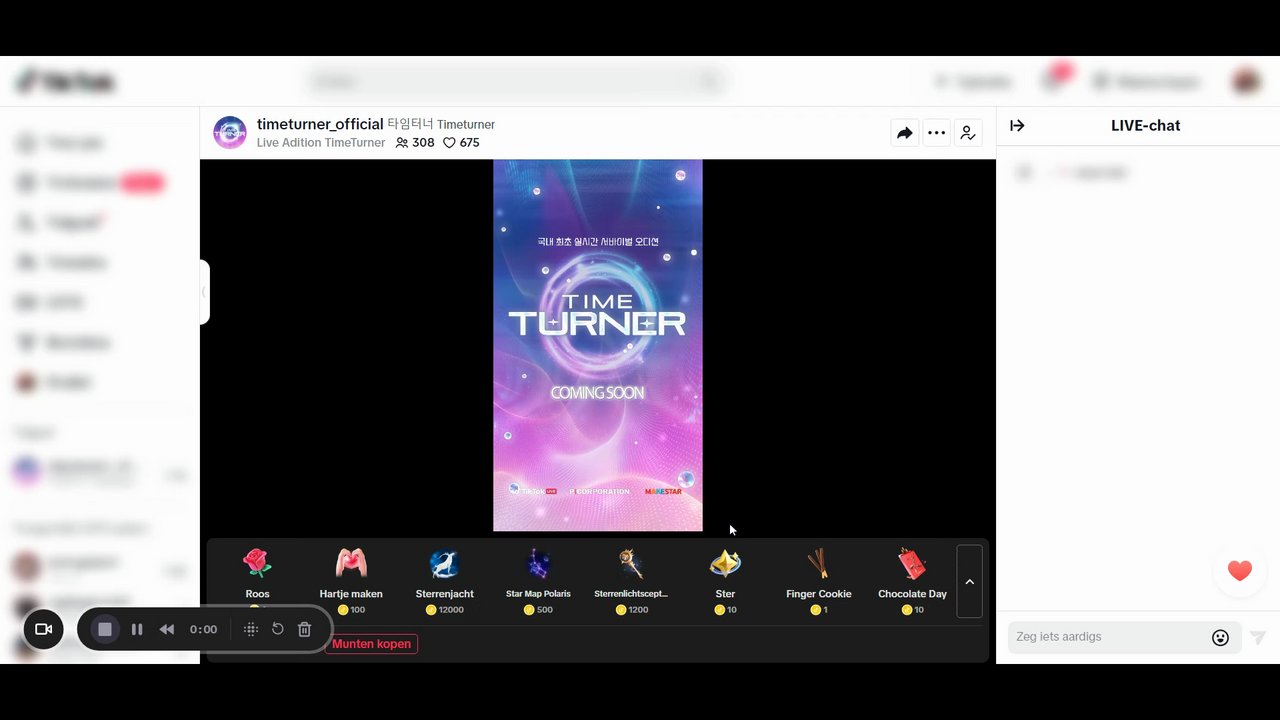Click the 12000 coin price
This screenshot has height=720, width=1280.
[445, 609]
